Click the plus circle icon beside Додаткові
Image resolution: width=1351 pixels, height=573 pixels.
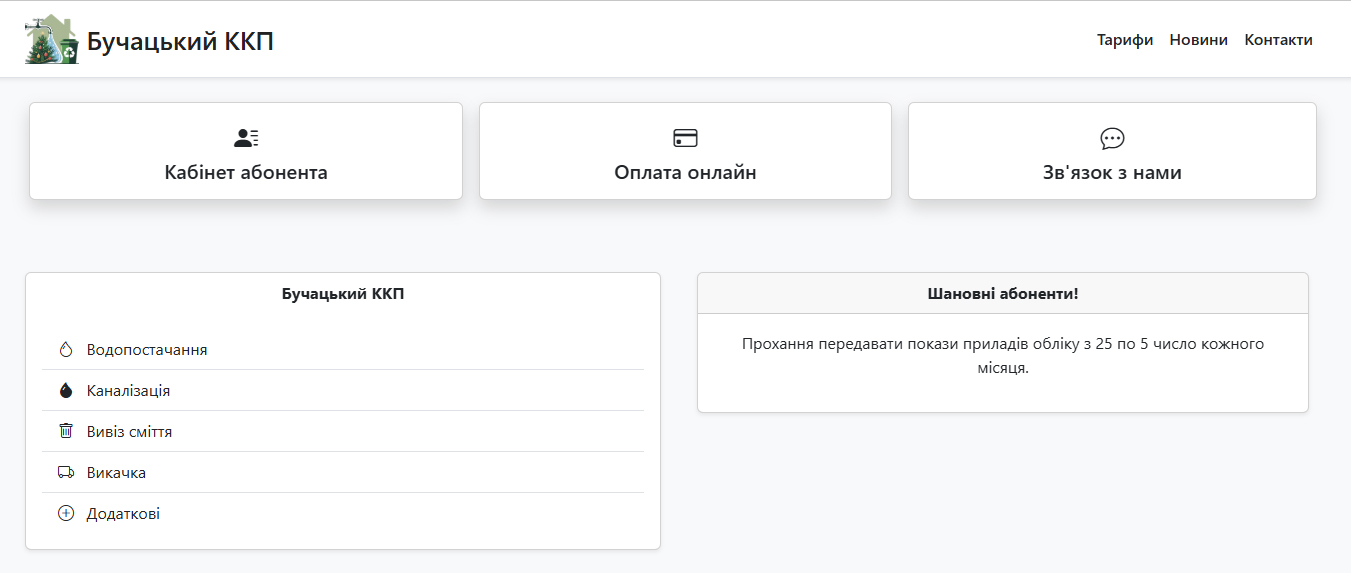pyautogui.click(x=66, y=514)
